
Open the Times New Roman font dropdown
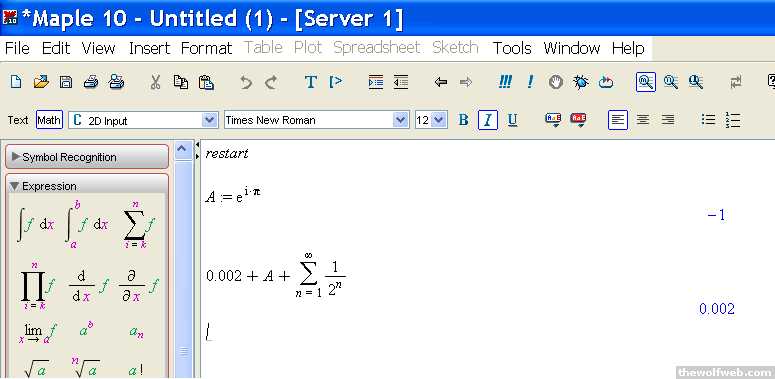[x=401, y=120]
